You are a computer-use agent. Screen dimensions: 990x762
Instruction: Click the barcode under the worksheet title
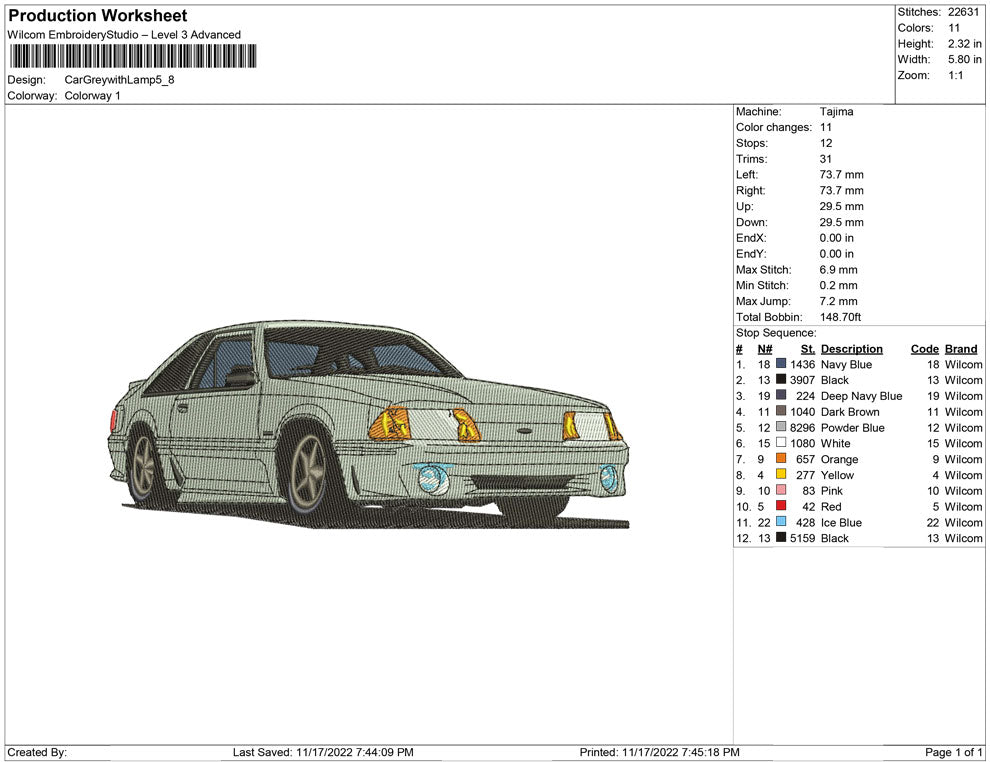[x=131, y=56]
